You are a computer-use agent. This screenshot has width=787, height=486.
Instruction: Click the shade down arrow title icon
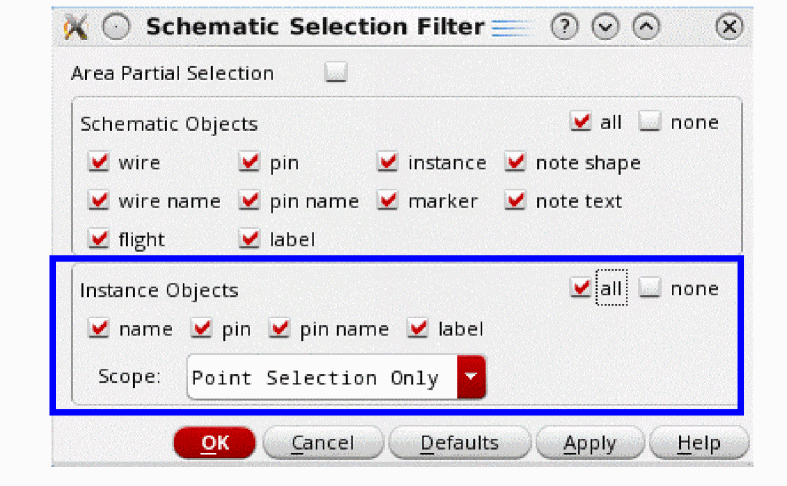click(606, 27)
